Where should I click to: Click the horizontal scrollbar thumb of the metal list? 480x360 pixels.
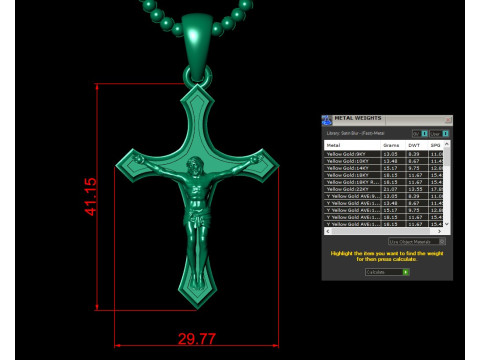pyautogui.click(x=380, y=231)
